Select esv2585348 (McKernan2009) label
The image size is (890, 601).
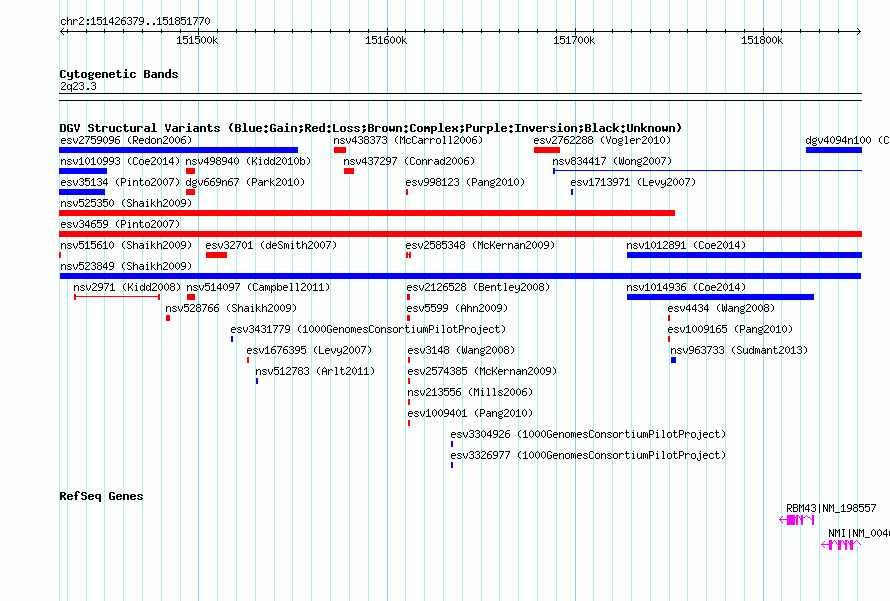tap(480, 245)
